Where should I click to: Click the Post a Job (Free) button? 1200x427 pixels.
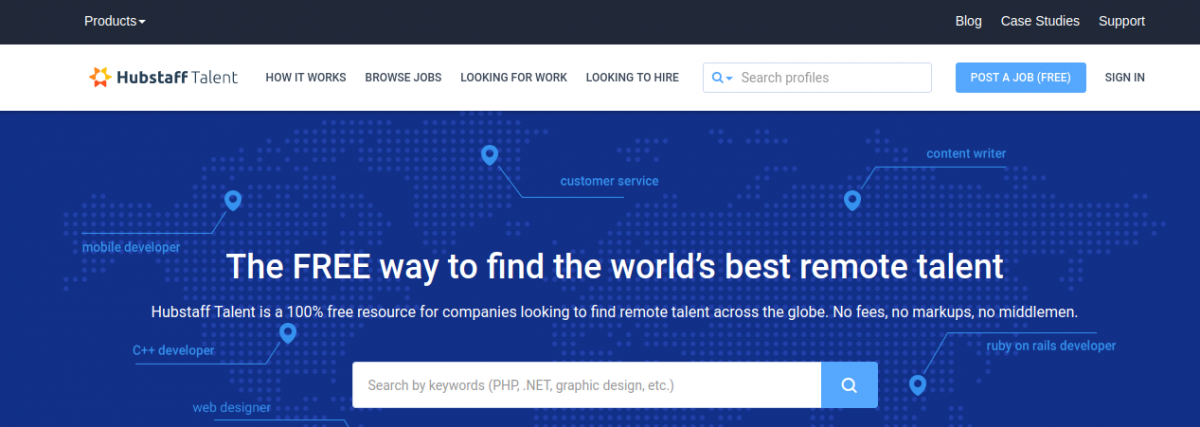point(1020,78)
